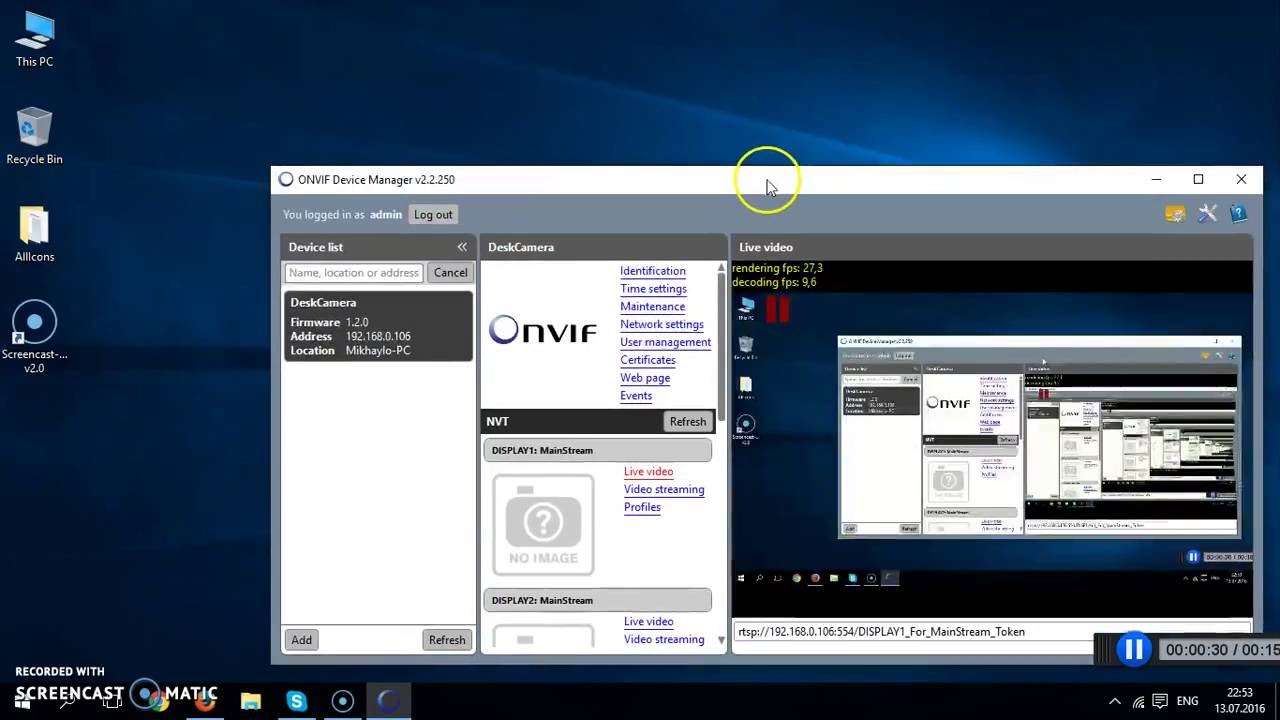This screenshot has height=720, width=1280.
Task: Refresh the Device list
Action: tap(447, 640)
